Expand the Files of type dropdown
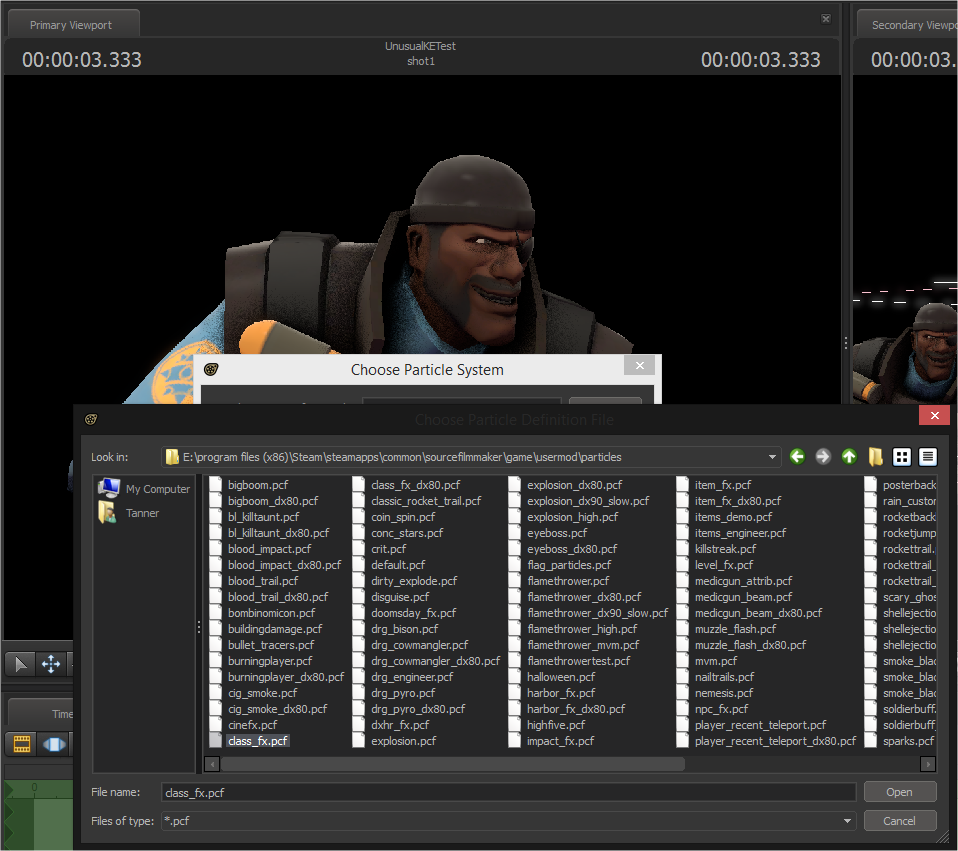Viewport: 958px width, 851px height. [847, 821]
